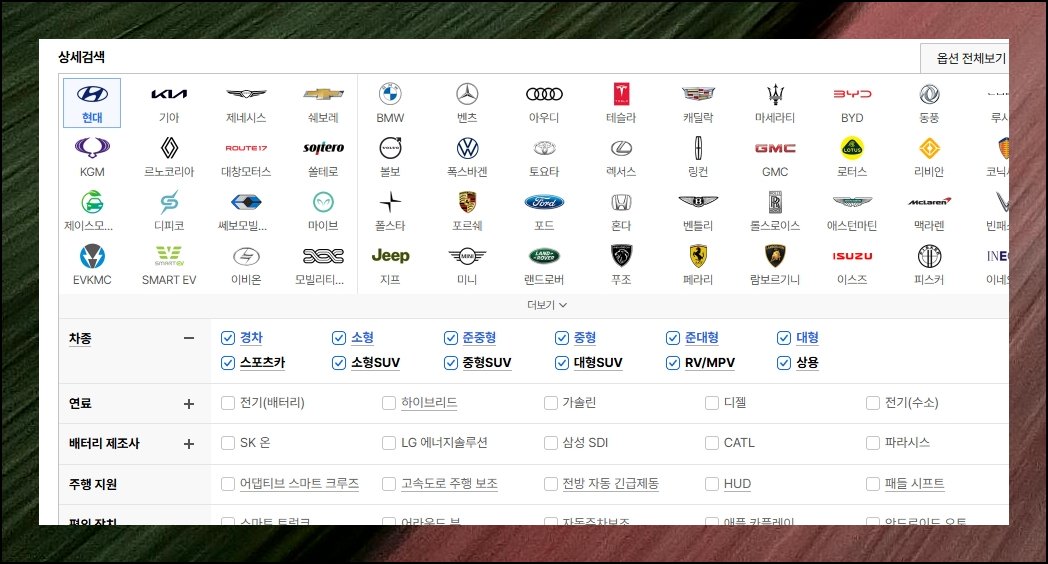Uncheck the 준중형 checkbox

click(x=450, y=338)
